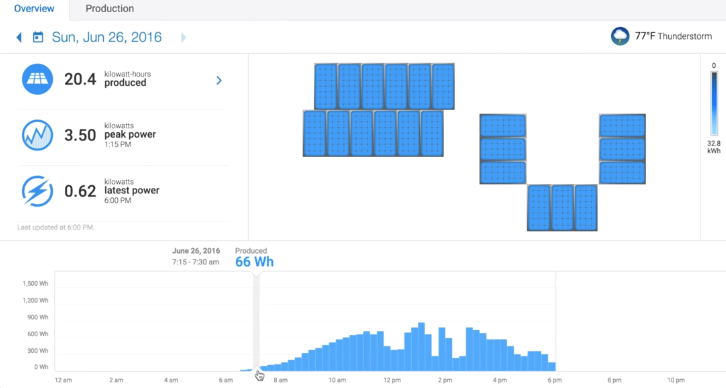Click the tallest bar near 1 pm
726x388 pixels.
pyautogui.click(x=421, y=347)
